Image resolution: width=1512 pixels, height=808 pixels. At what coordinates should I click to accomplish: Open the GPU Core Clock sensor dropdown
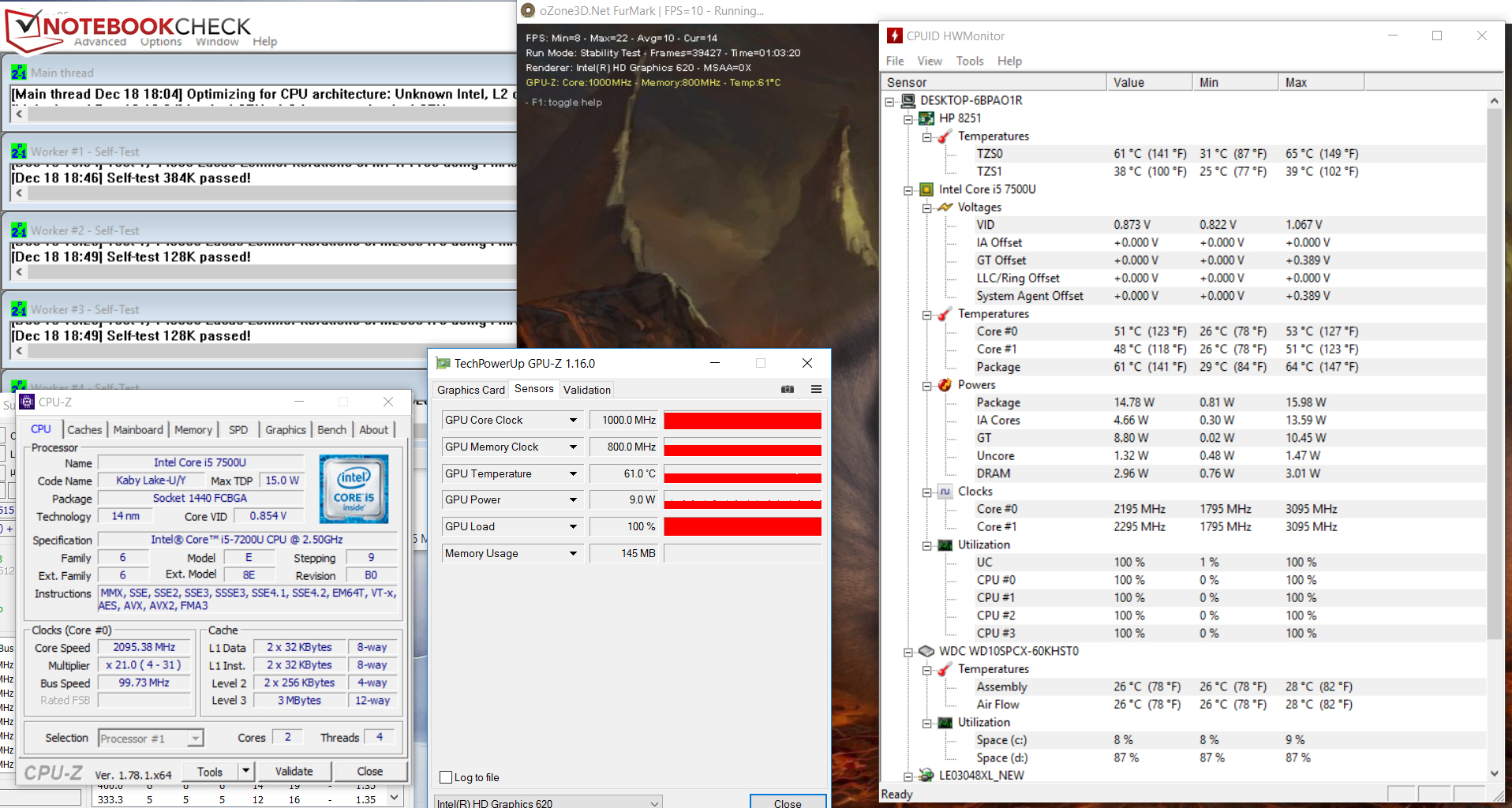click(573, 421)
